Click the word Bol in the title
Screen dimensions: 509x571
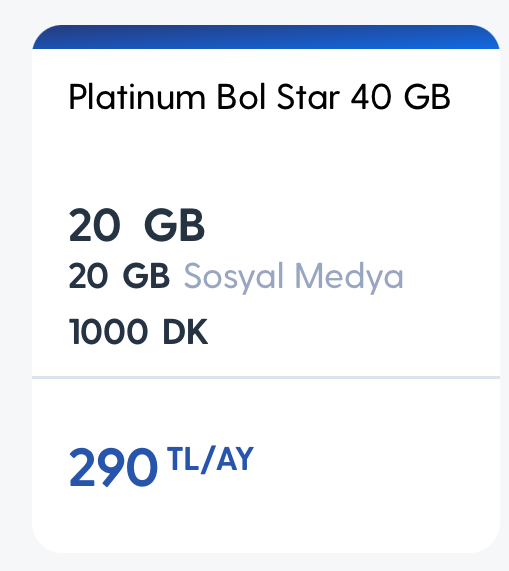241,97
